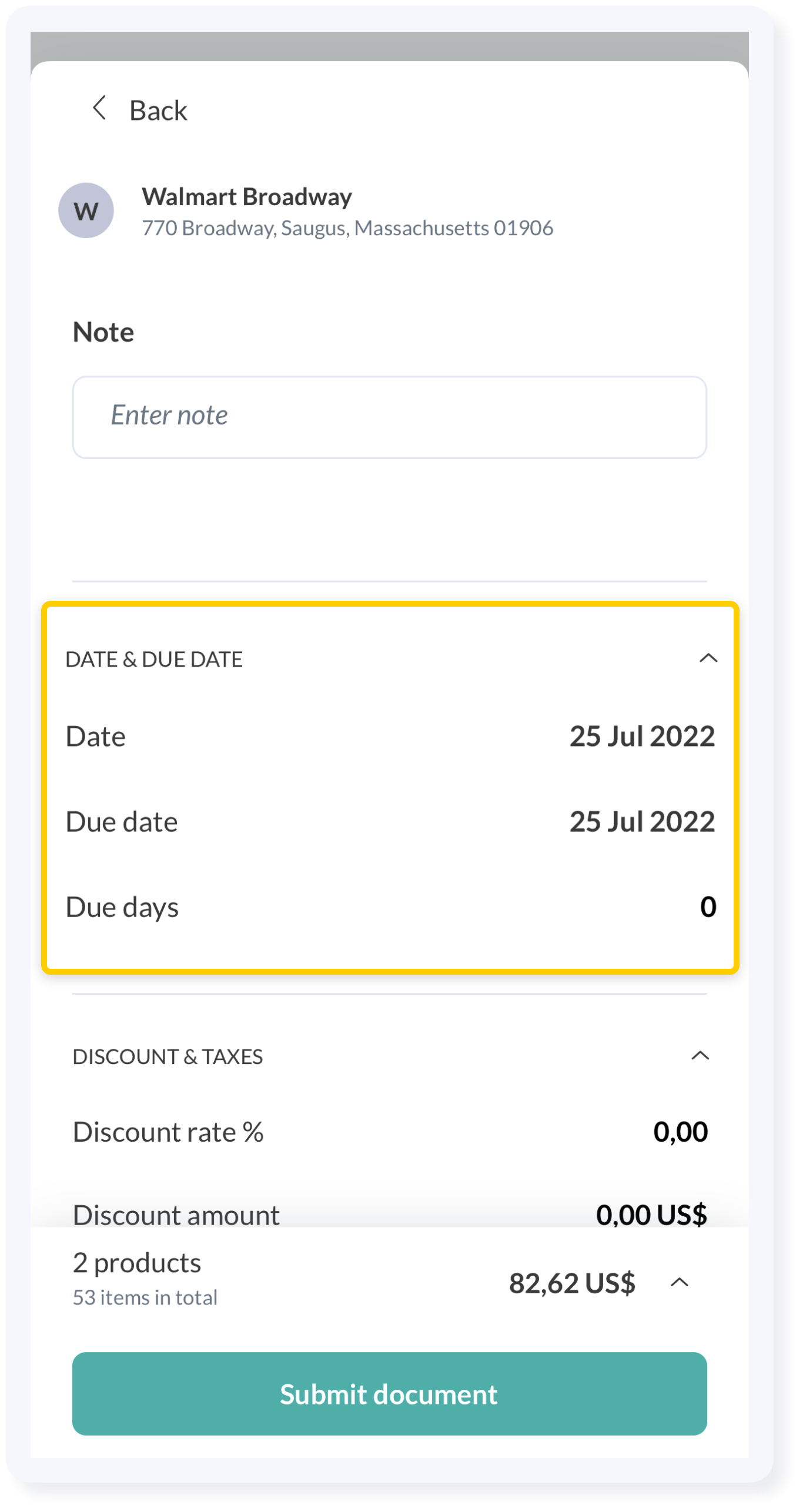
Task: Collapse the Date & Due Date section chevron
Action: [708, 658]
